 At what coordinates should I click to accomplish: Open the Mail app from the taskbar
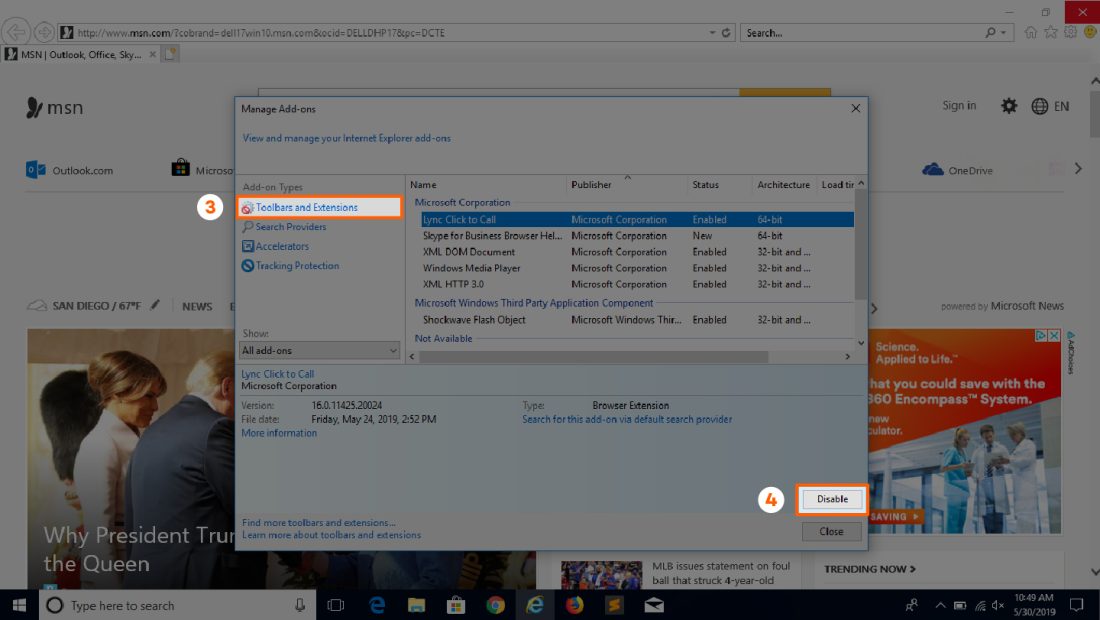click(x=654, y=605)
